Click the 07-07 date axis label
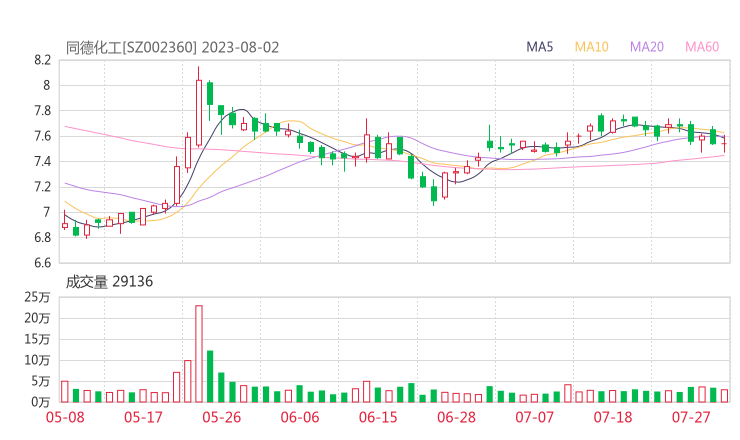Screen dimensions: 740x440 [x=534, y=417]
